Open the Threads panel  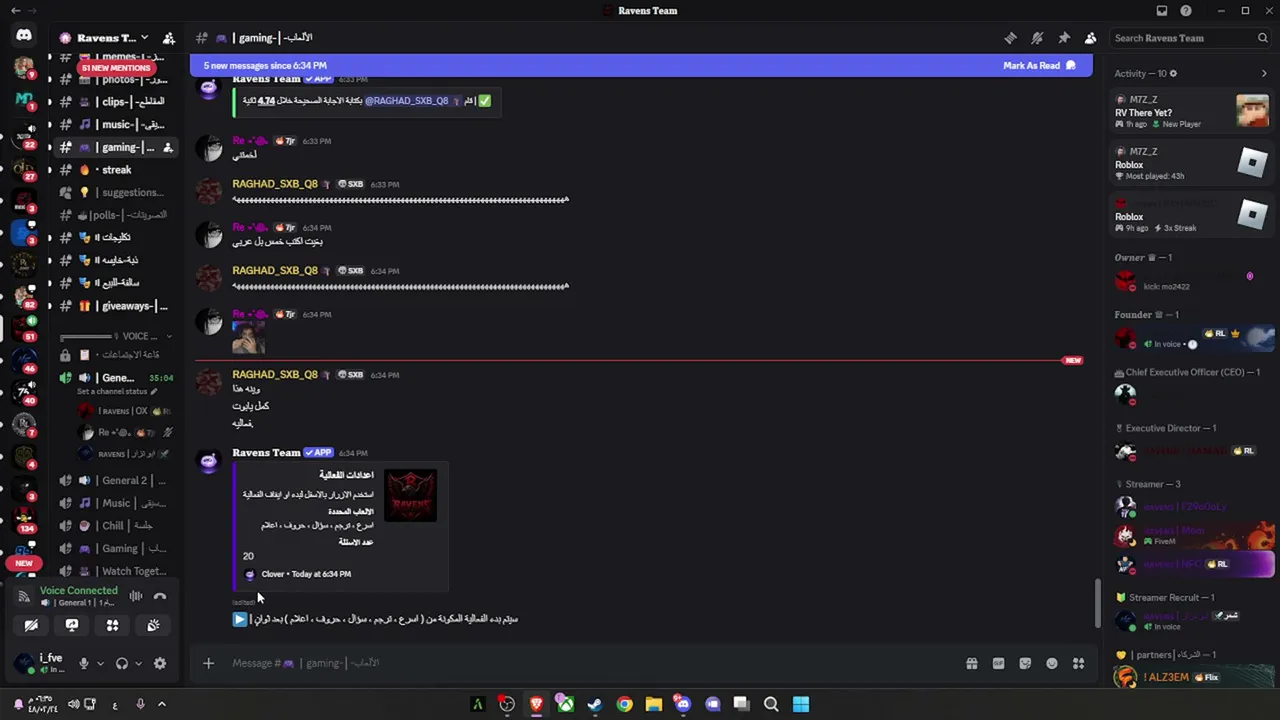[1010, 38]
